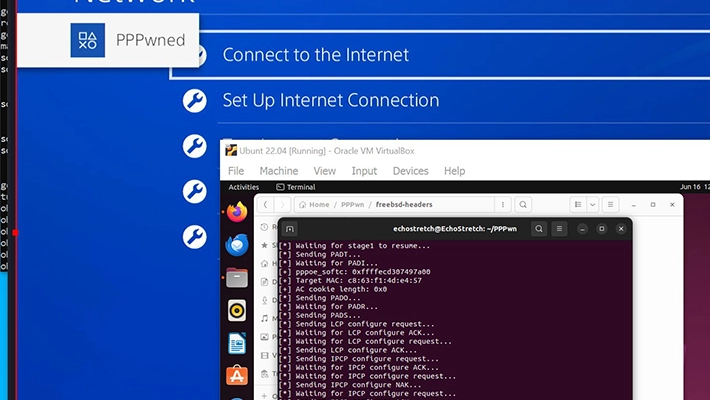Click the 'Sending PADO...' terminal line

tap(320, 298)
